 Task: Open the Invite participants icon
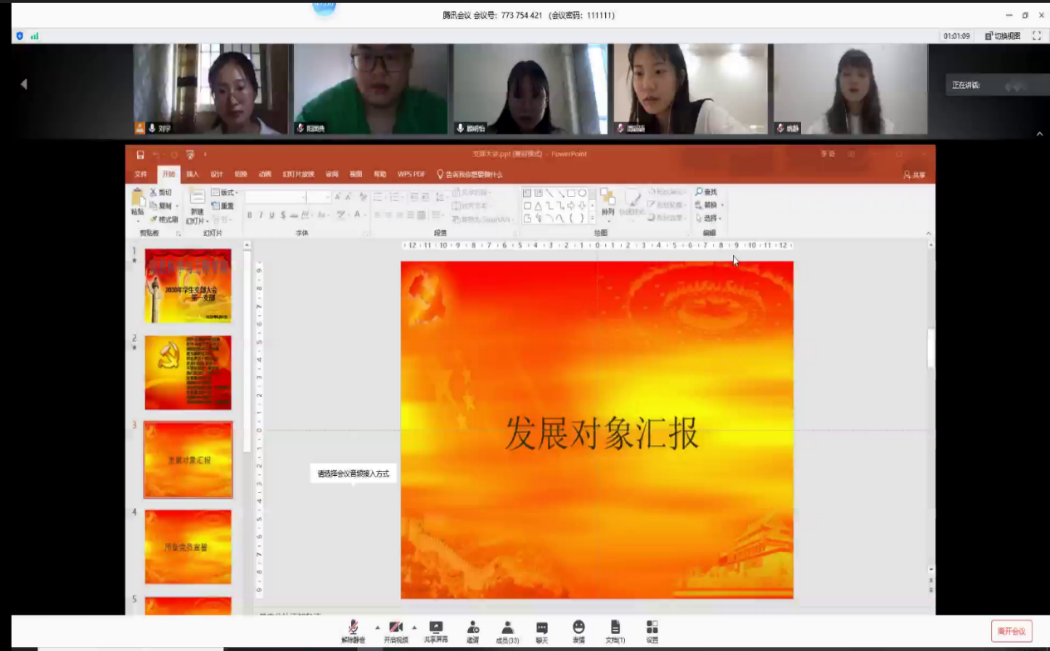(472, 630)
